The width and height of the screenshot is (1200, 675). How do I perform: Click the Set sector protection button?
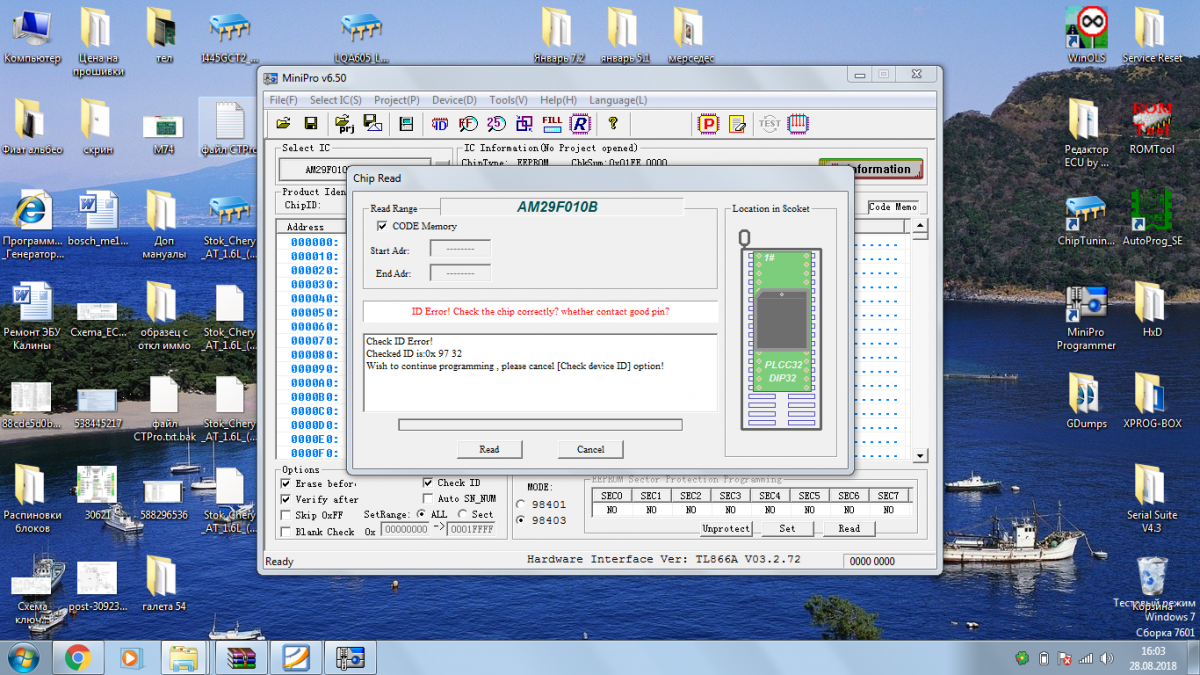click(788, 528)
